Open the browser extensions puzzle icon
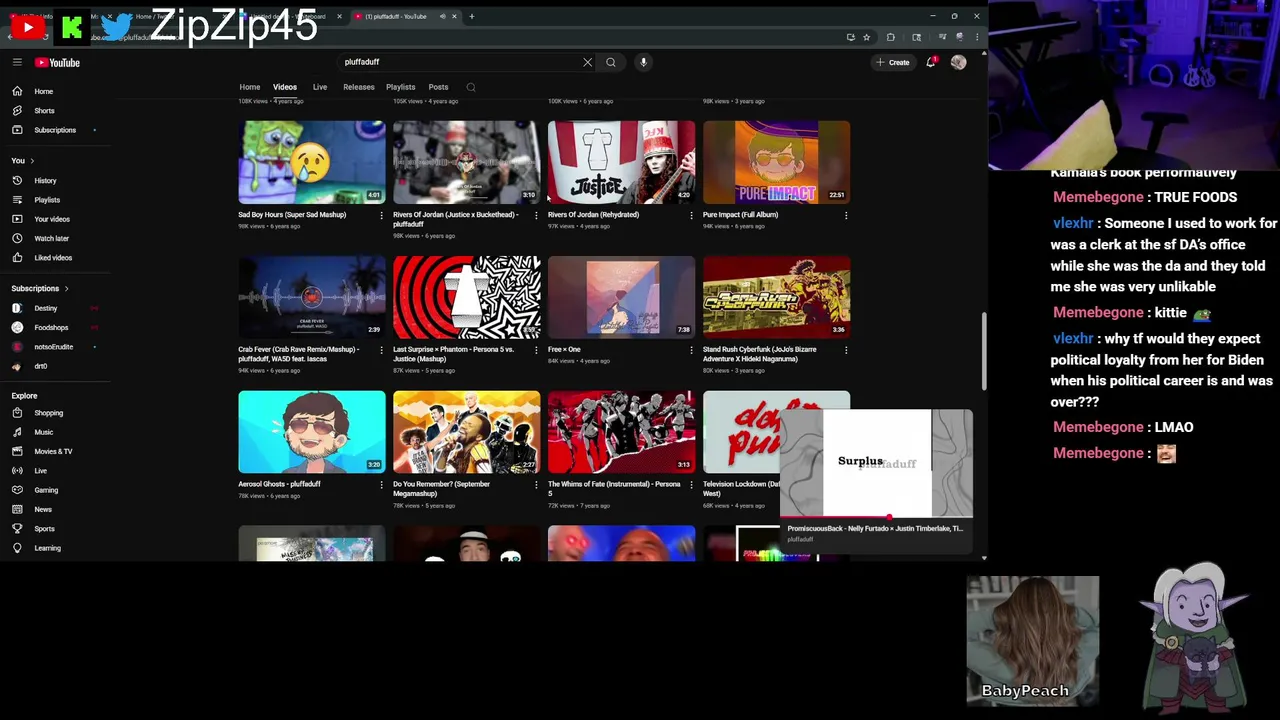 pos(890,37)
